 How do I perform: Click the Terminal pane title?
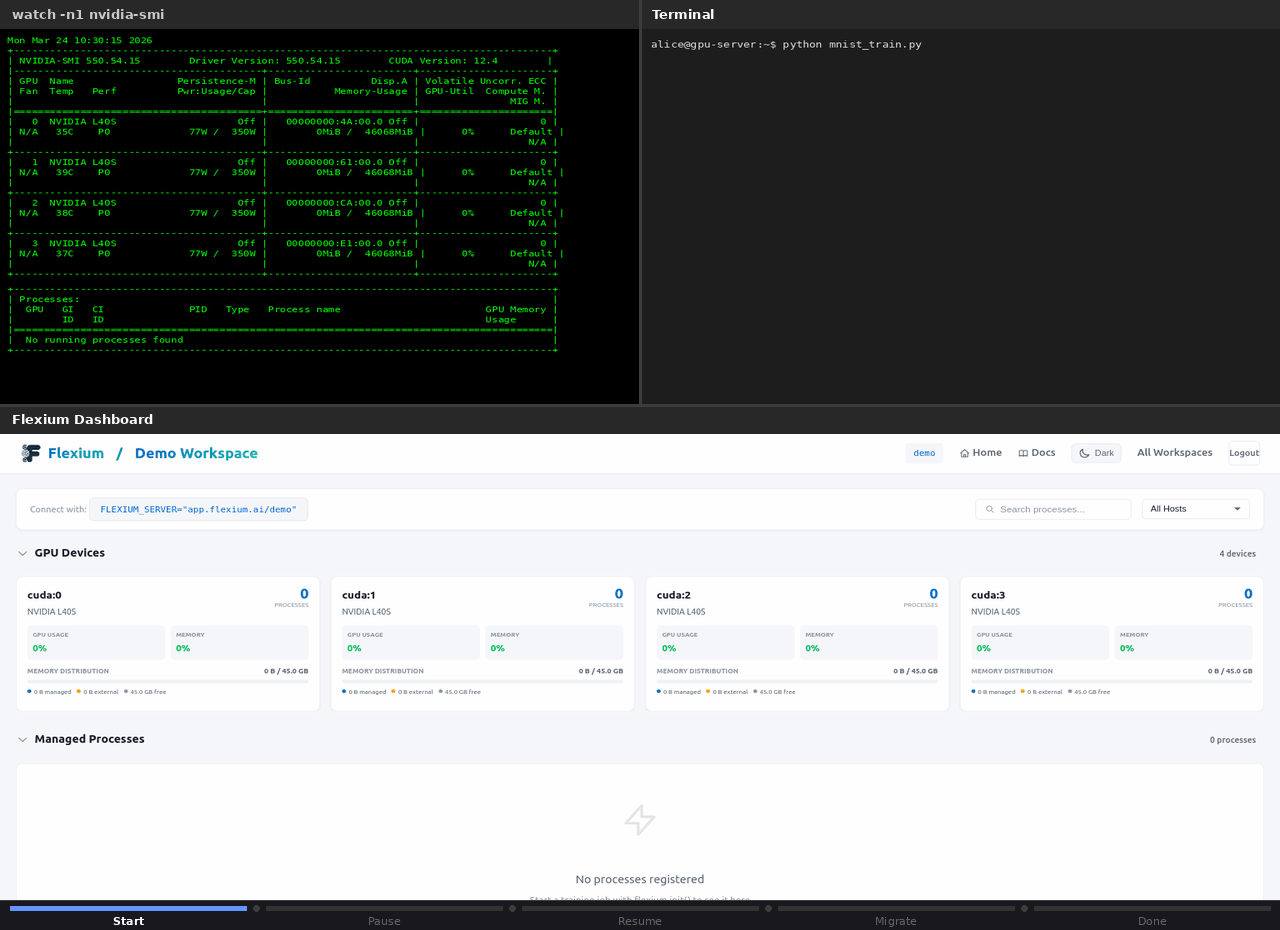(x=683, y=14)
